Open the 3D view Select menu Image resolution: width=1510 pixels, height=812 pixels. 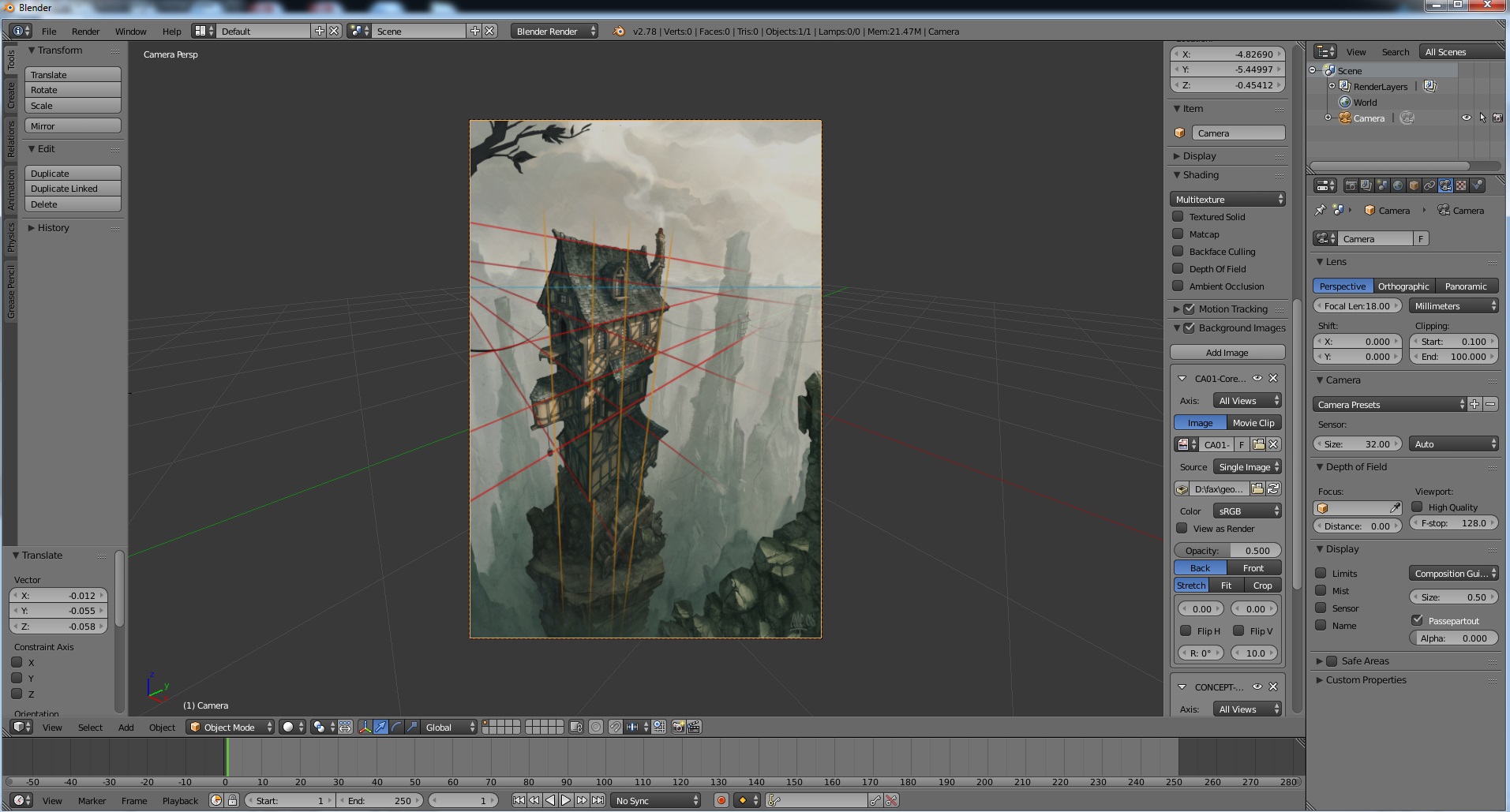click(x=90, y=727)
